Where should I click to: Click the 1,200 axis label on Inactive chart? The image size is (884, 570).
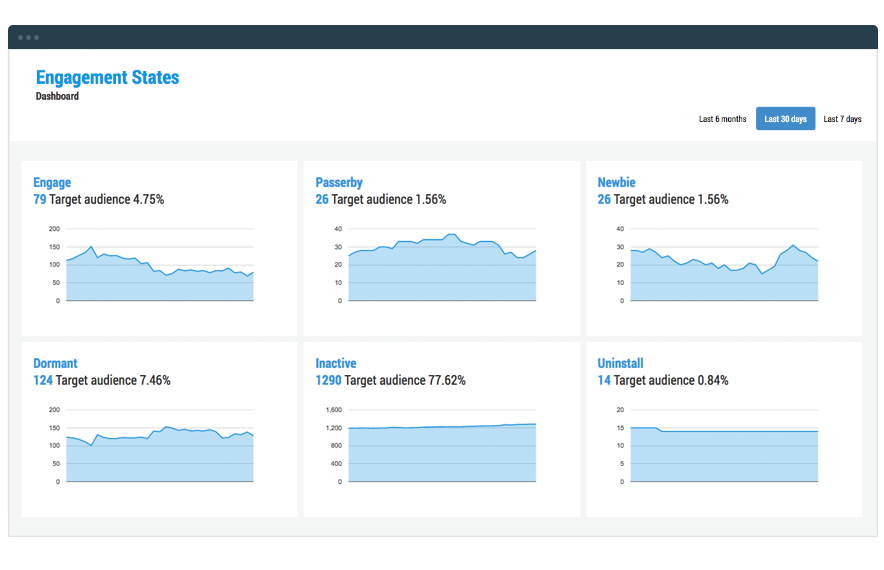[334, 428]
